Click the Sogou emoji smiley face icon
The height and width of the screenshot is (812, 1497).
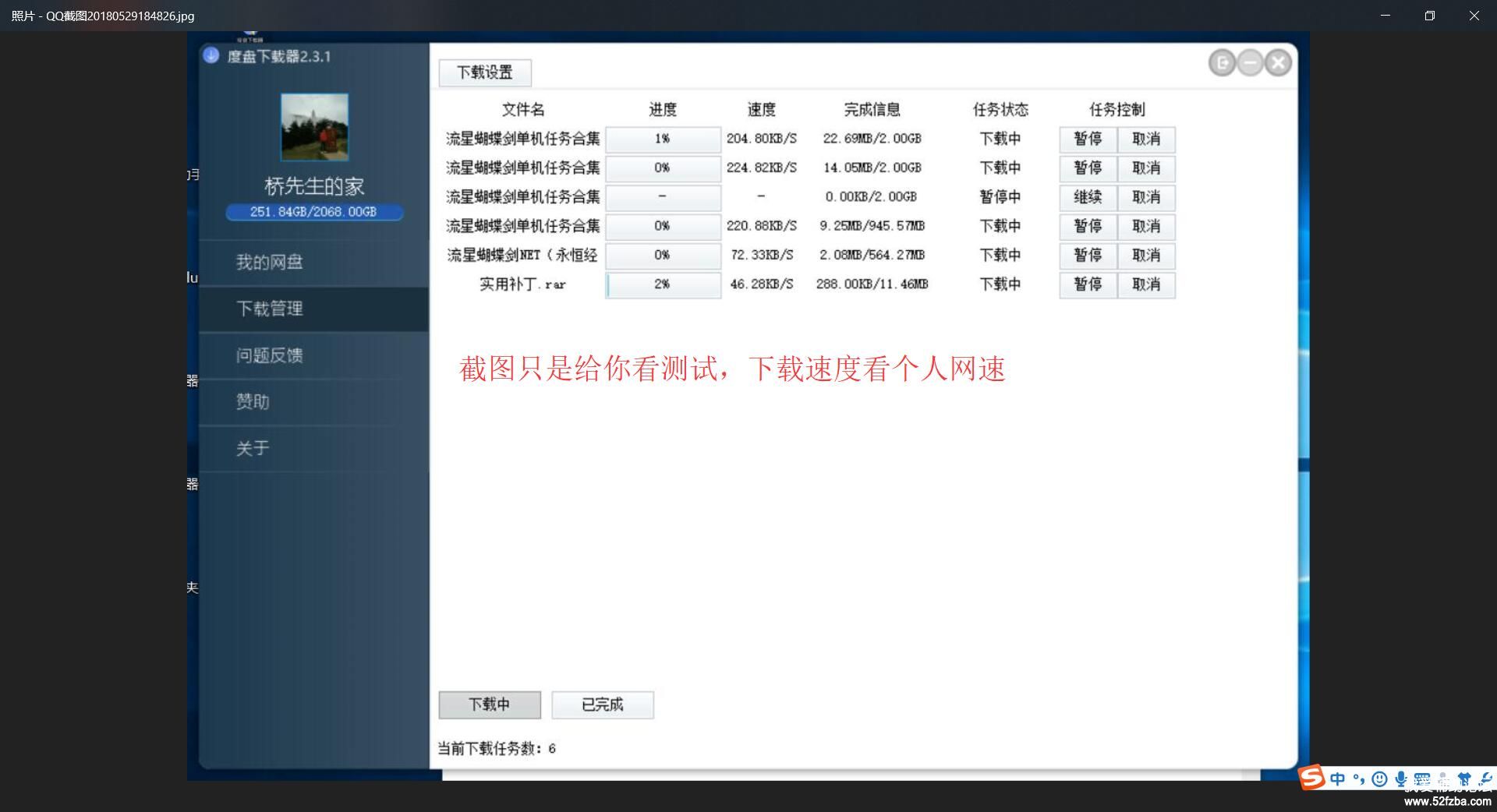[1379, 778]
